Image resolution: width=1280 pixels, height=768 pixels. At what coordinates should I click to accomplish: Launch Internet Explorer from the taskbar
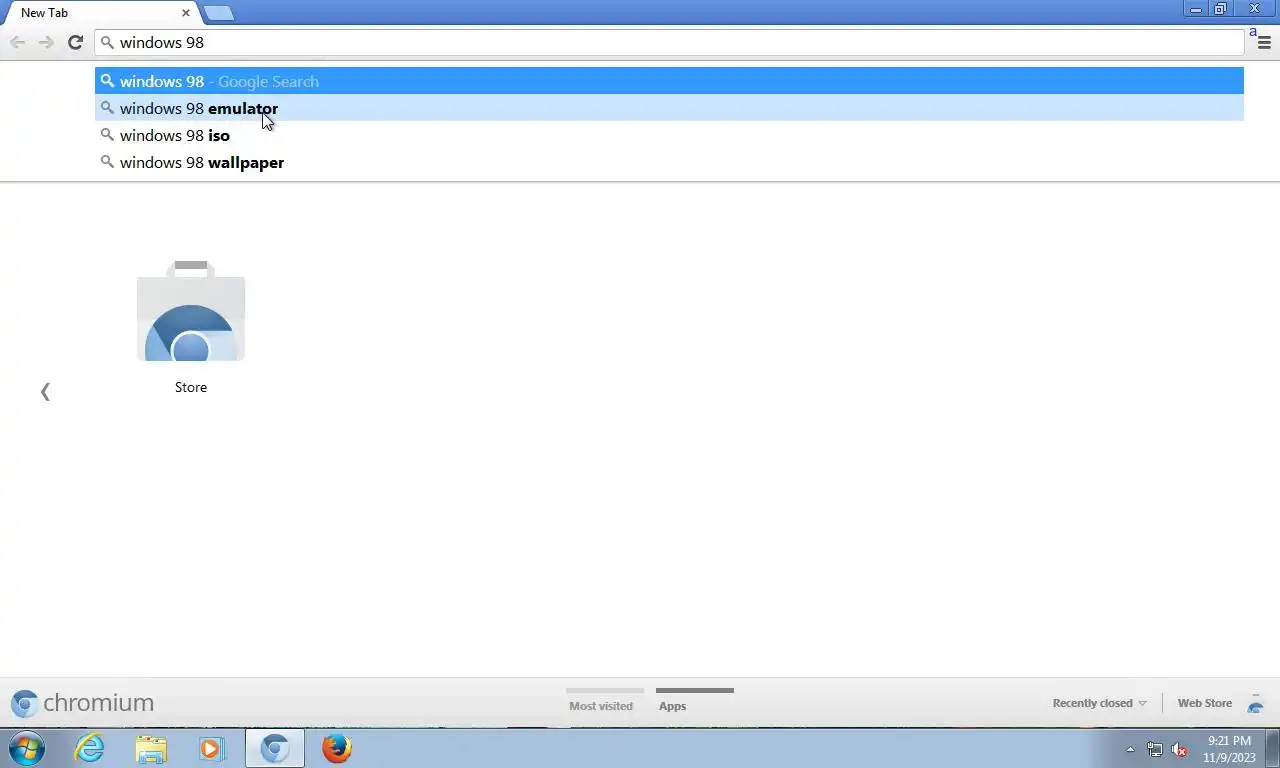90,748
